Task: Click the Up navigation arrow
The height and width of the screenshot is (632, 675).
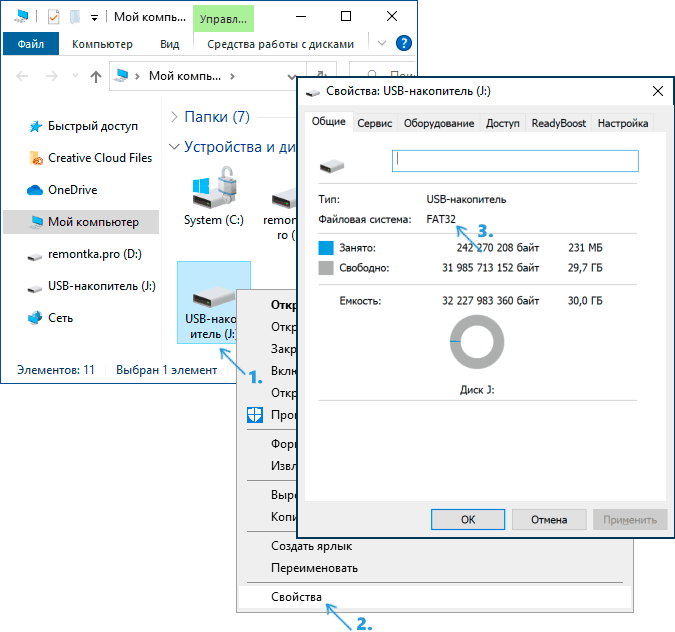Action: tap(96, 76)
